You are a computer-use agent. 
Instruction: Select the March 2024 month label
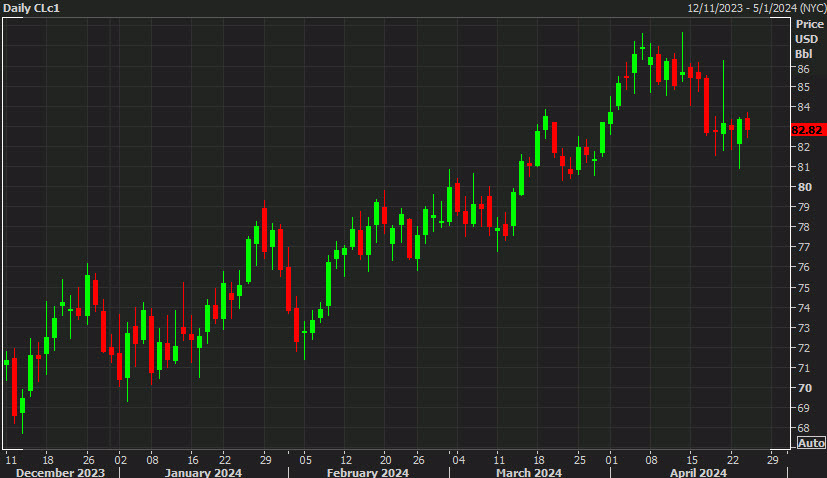click(528, 472)
